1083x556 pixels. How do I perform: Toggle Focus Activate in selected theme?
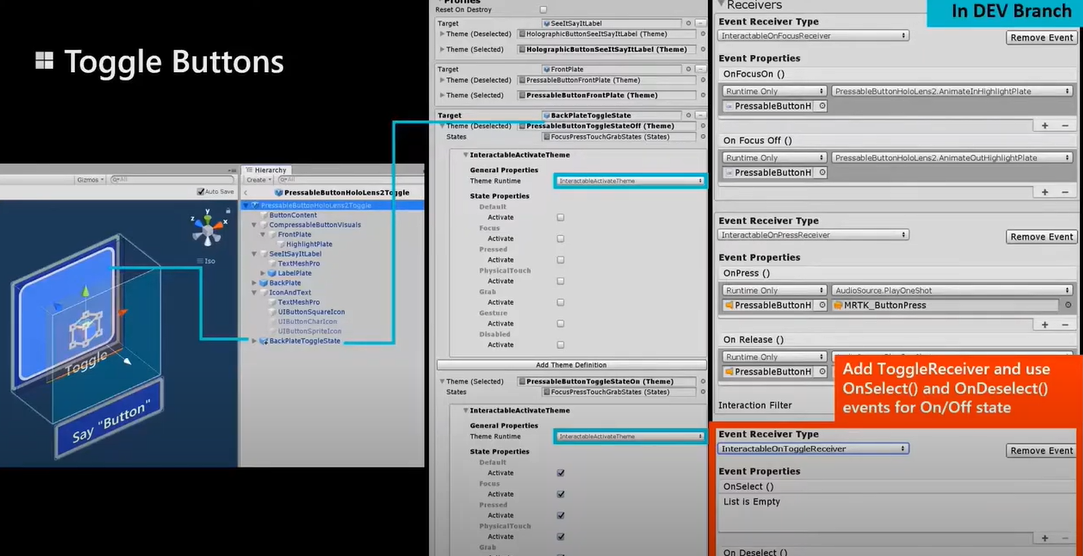tap(560, 495)
